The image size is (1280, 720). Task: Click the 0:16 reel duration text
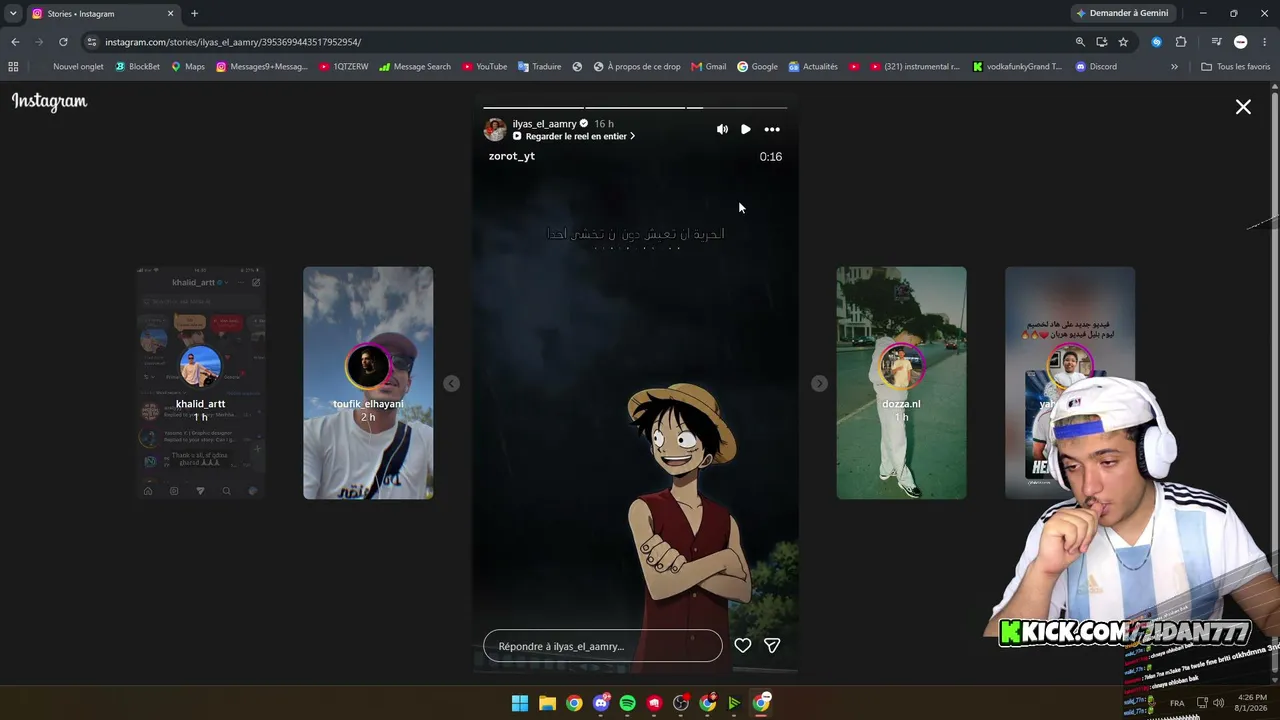pos(770,157)
